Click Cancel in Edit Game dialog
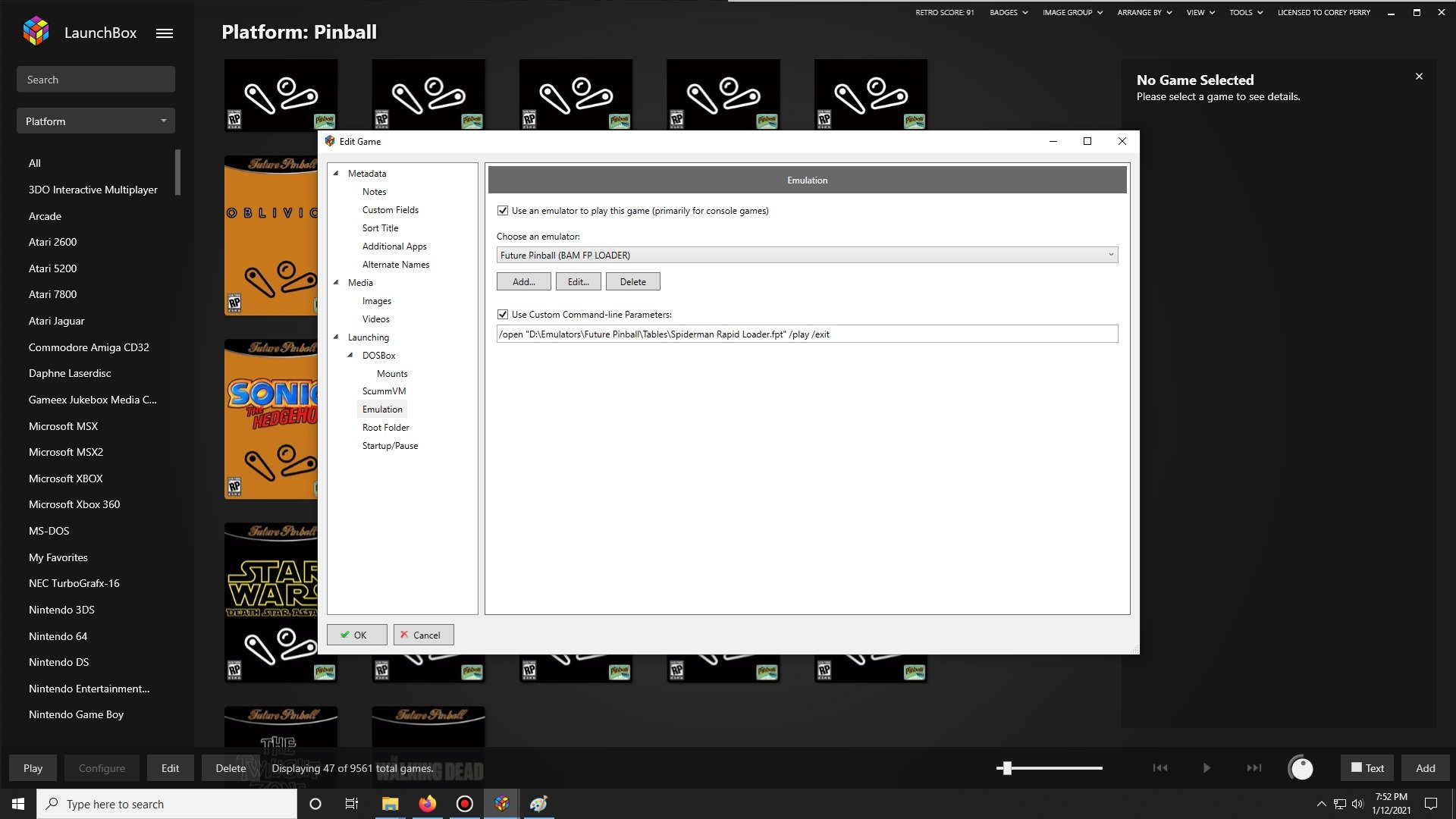The width and height of the screenshot is (1456, 819). pos(423,635)
